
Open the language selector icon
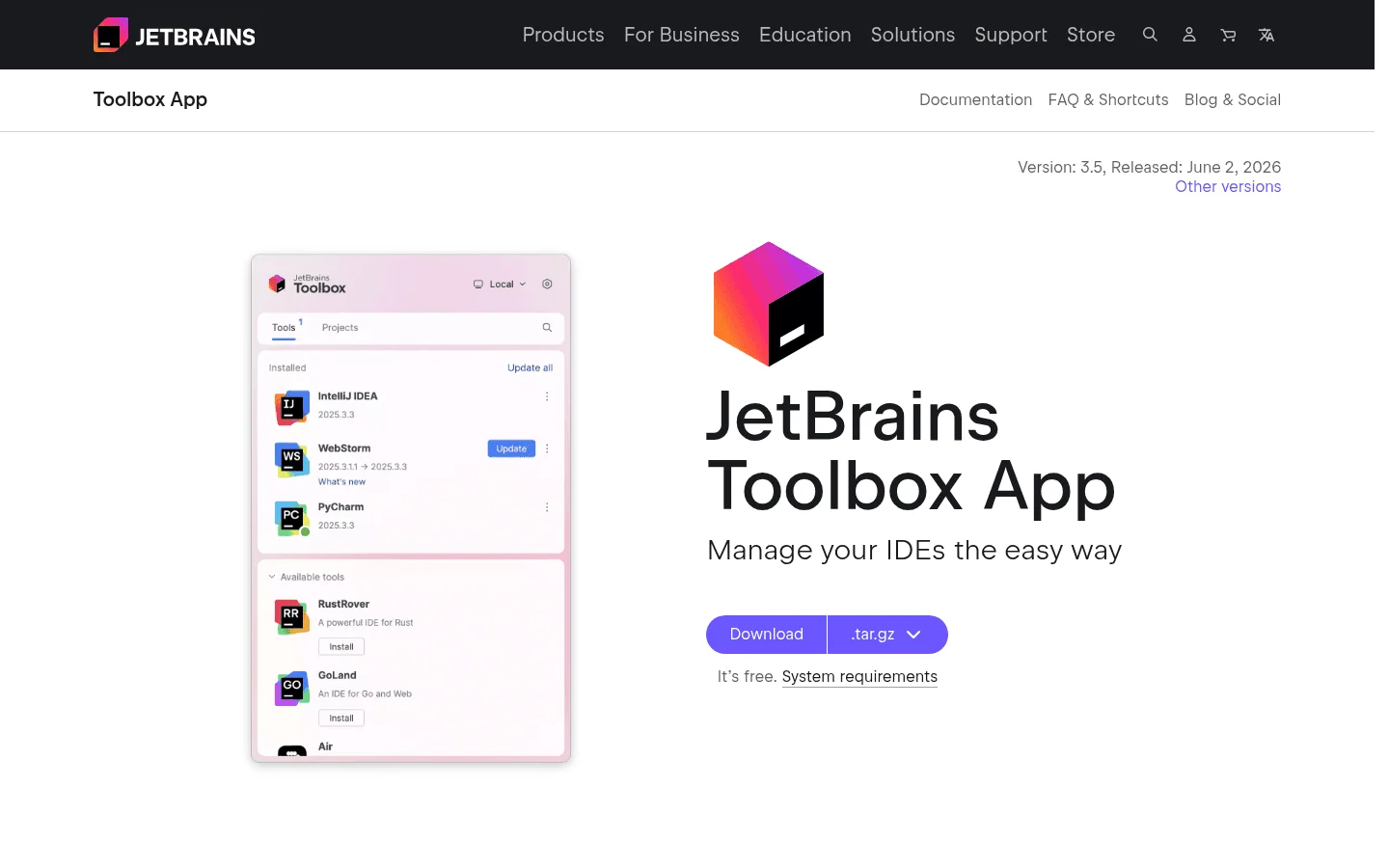[x=1266, y=35]
